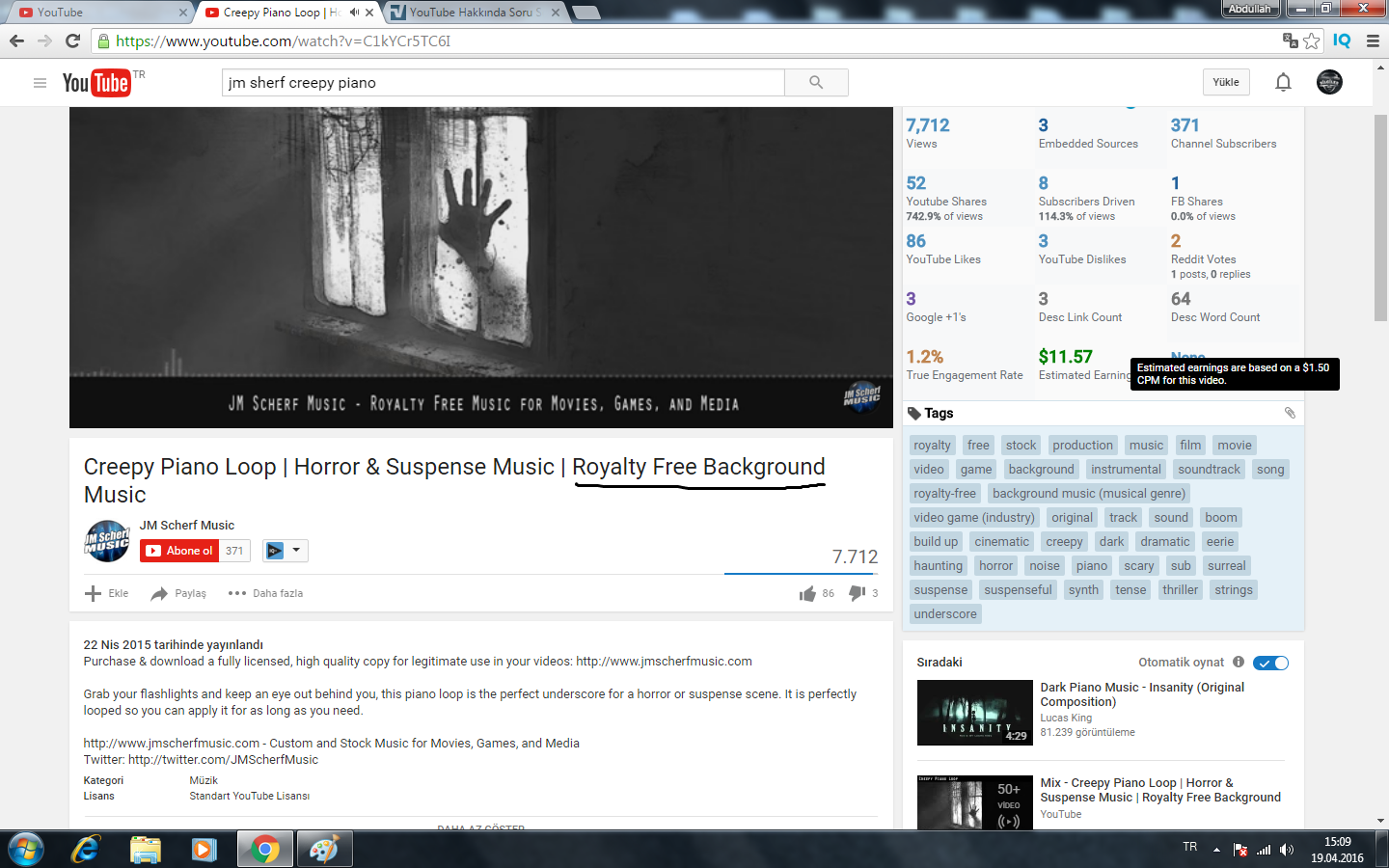The height and width of the screenshot is (868, 1389).
Task: Open the jmscherfmusic.com purchase link
Action: (664, 662)
